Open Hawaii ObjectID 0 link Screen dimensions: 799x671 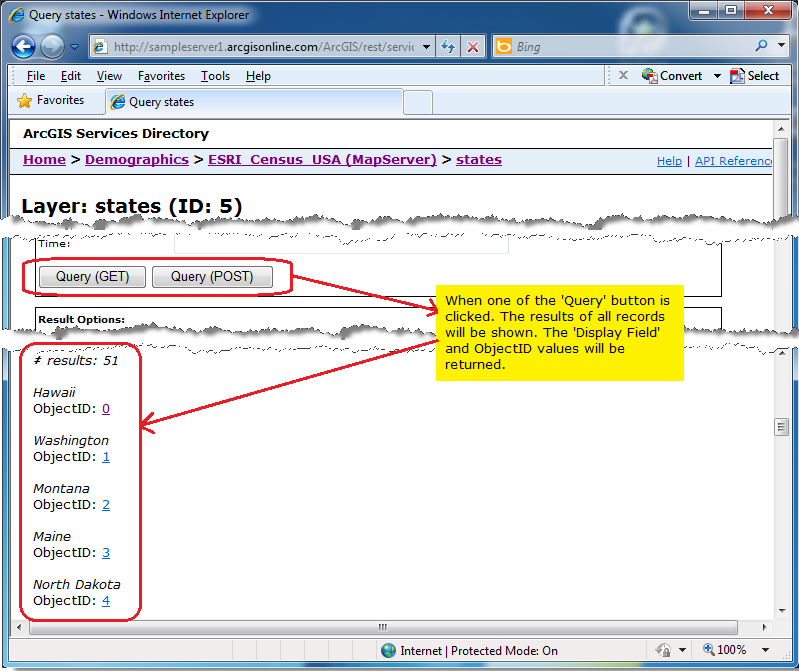click(x=105, y=409)
